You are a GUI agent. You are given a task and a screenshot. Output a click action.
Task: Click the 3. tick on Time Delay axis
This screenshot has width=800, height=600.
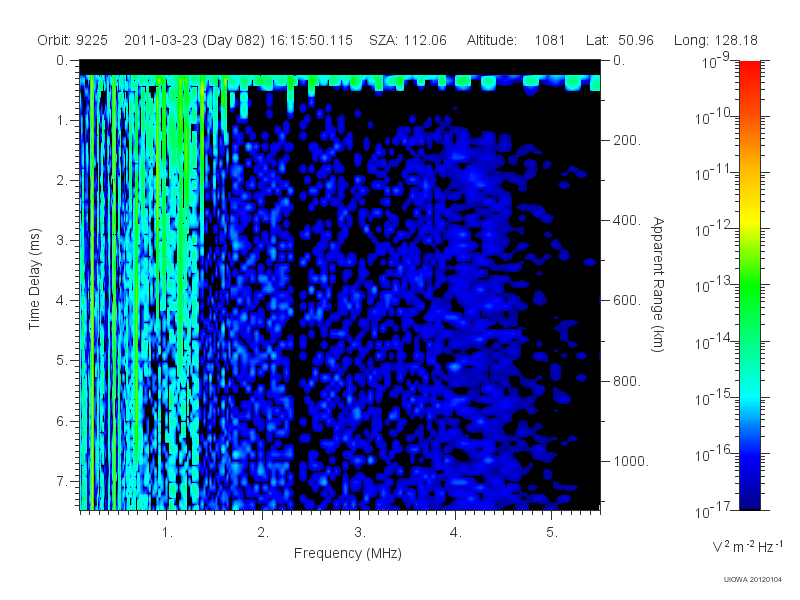click(x=62, y=240)
